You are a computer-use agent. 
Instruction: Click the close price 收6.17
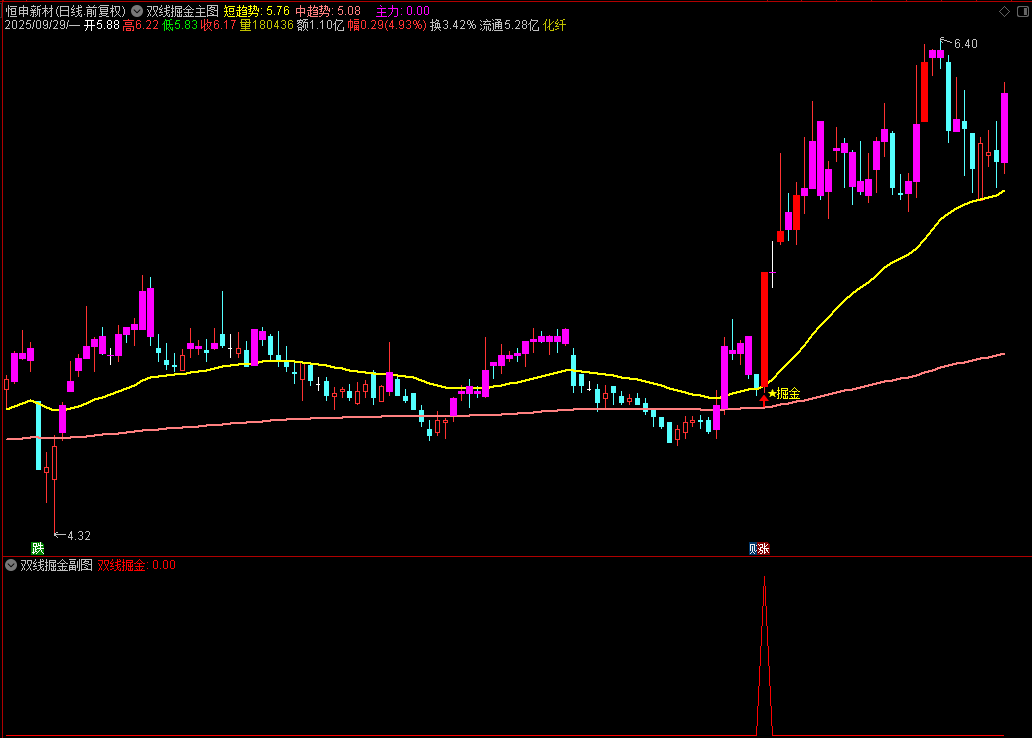pos(219,25)
